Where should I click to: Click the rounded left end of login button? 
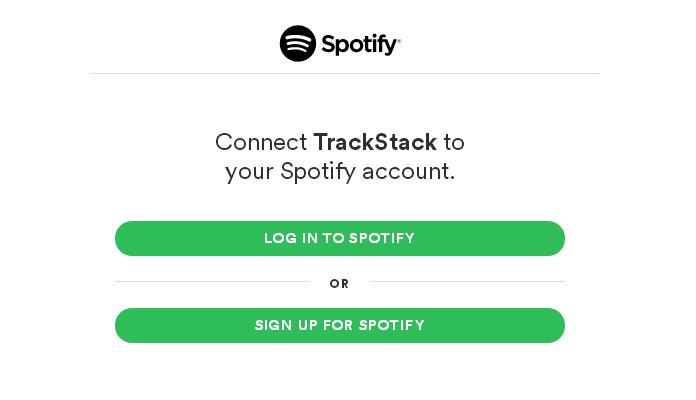(129, 238)
